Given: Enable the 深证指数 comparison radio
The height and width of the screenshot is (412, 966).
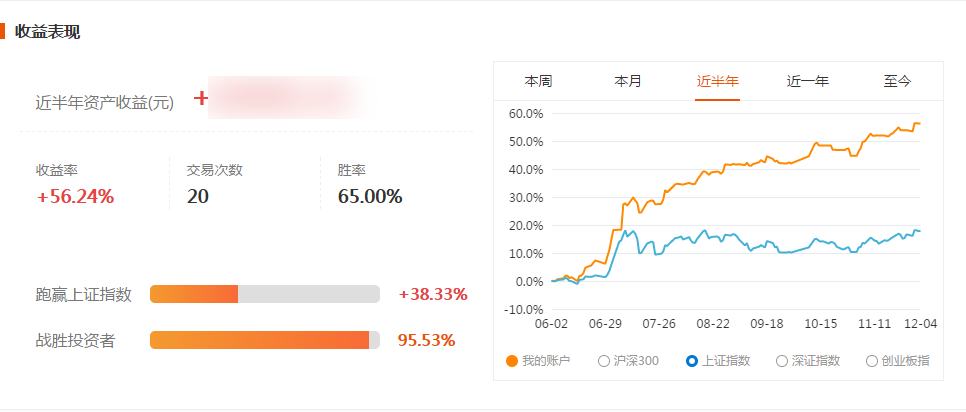Looking at the screenshot, I should click(782, 361).
